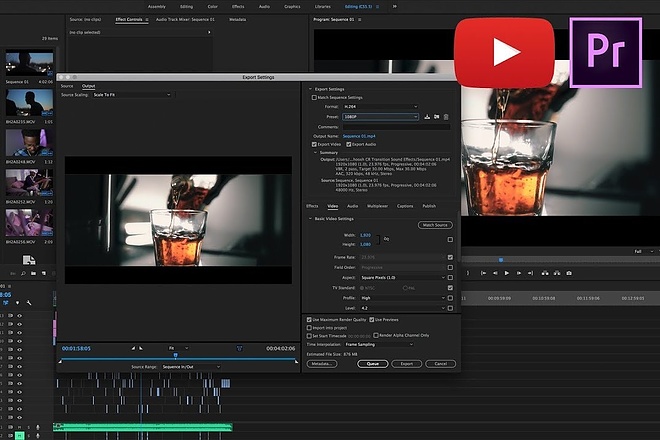
Task: Open the Aspect dropdown showing Square Pixels
Action: pos(403,277)
